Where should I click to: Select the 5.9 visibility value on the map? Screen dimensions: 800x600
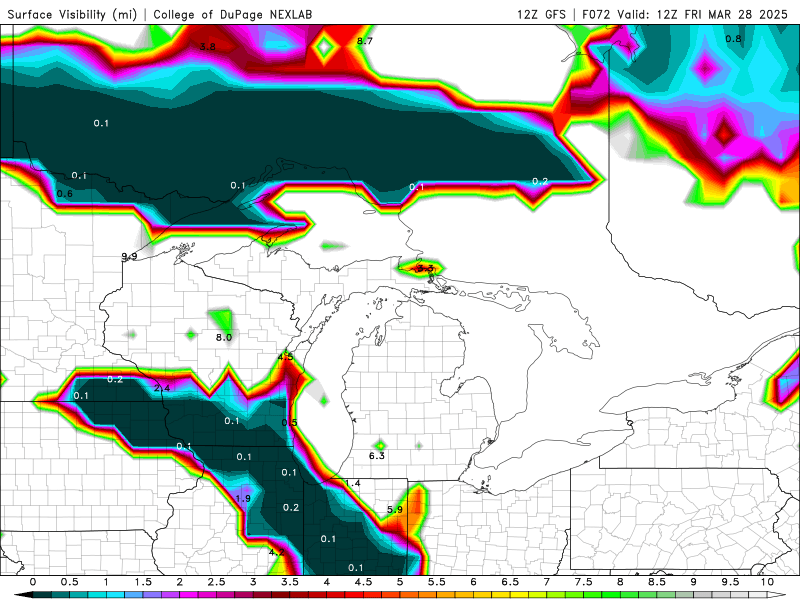coord(394,509)
